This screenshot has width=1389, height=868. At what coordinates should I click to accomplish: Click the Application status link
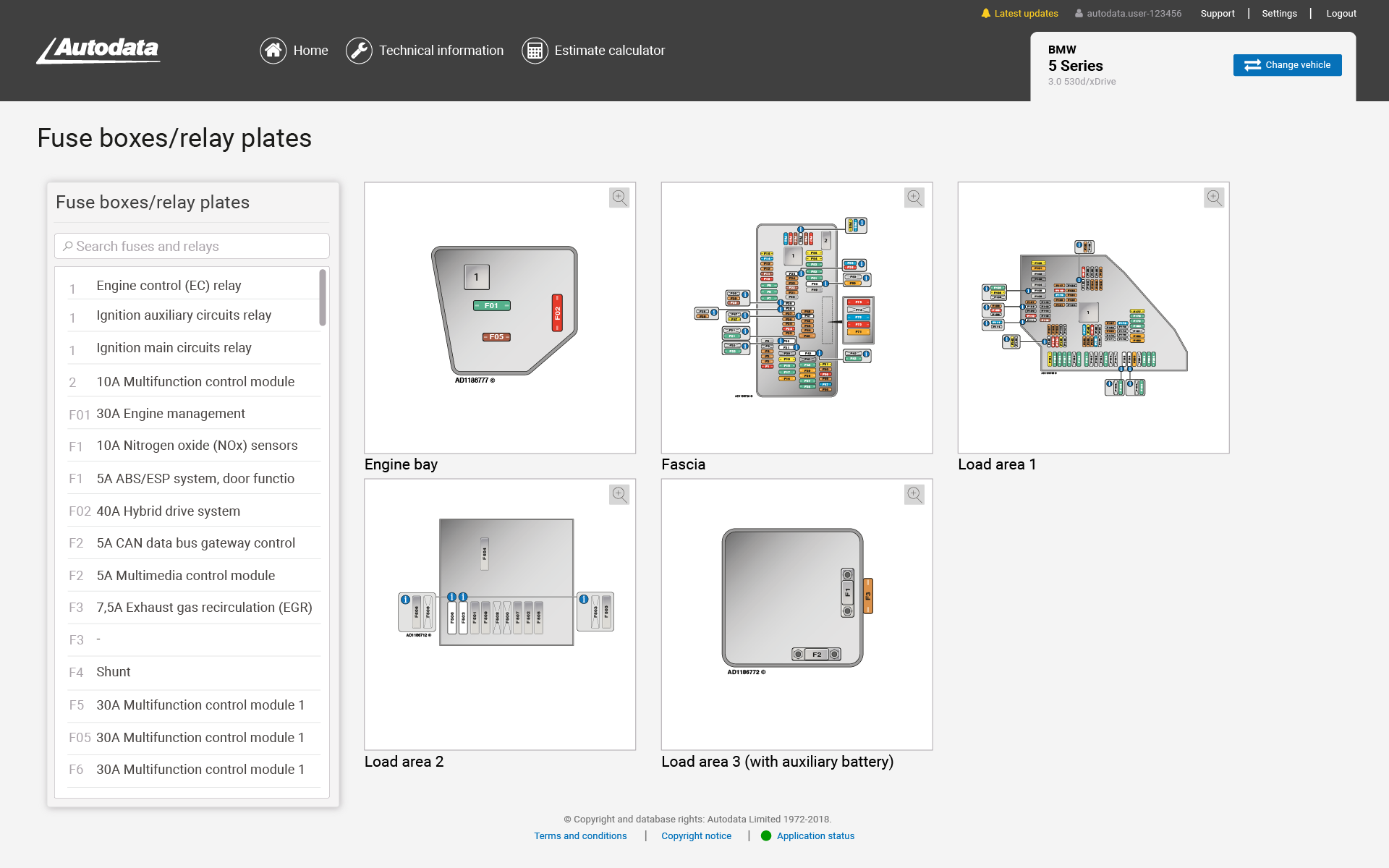pos(815,836)
